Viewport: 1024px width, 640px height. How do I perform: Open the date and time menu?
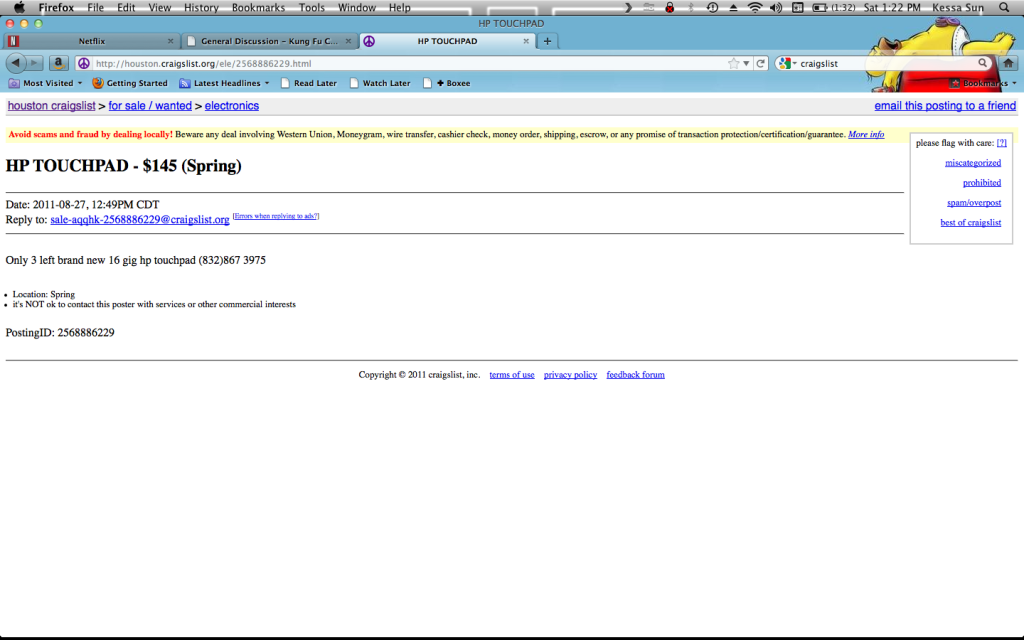point(892,7)
